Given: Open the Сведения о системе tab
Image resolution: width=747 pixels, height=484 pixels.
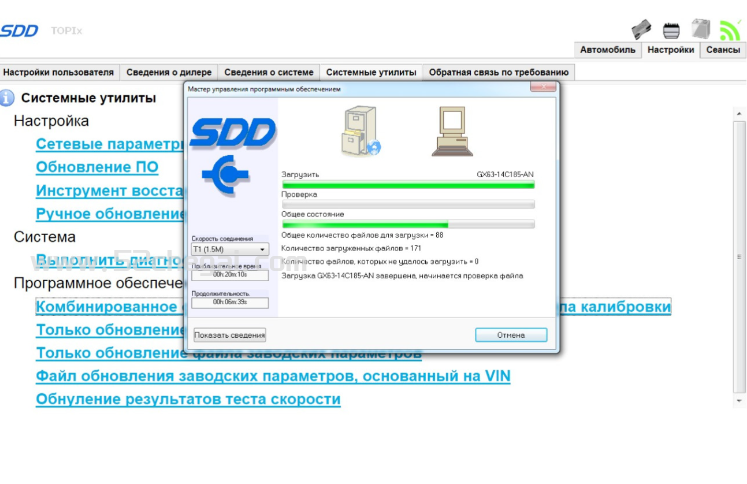Looking at the screenshot, I should tap(269, 72).
